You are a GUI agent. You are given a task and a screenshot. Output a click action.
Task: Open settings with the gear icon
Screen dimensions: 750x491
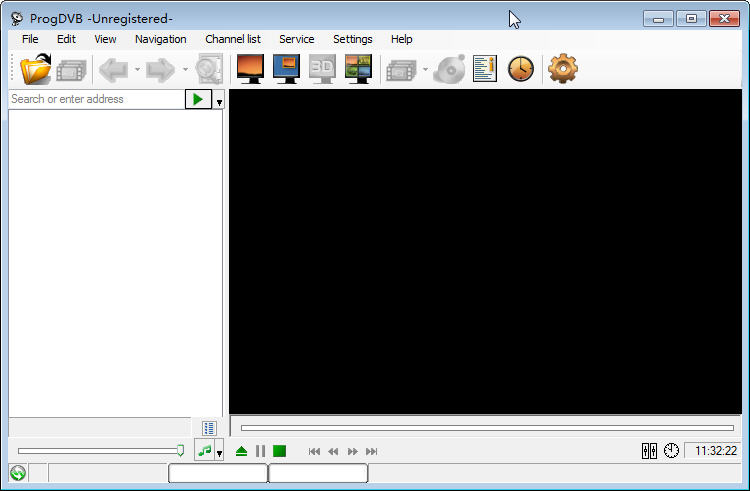tap(562, 69)
